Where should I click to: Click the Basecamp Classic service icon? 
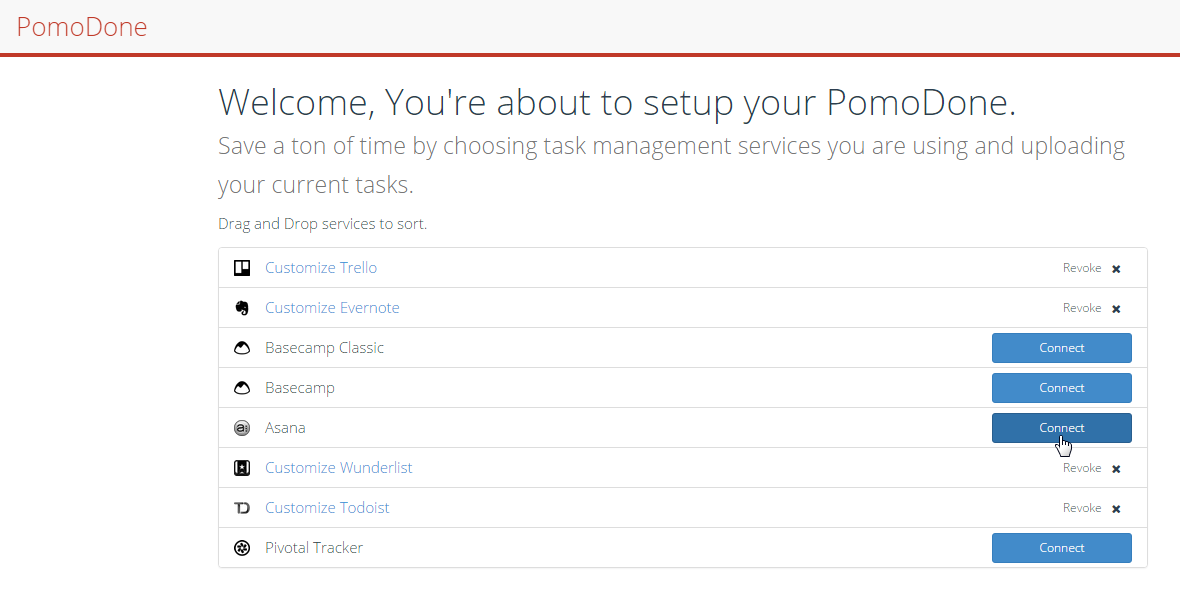241,348
